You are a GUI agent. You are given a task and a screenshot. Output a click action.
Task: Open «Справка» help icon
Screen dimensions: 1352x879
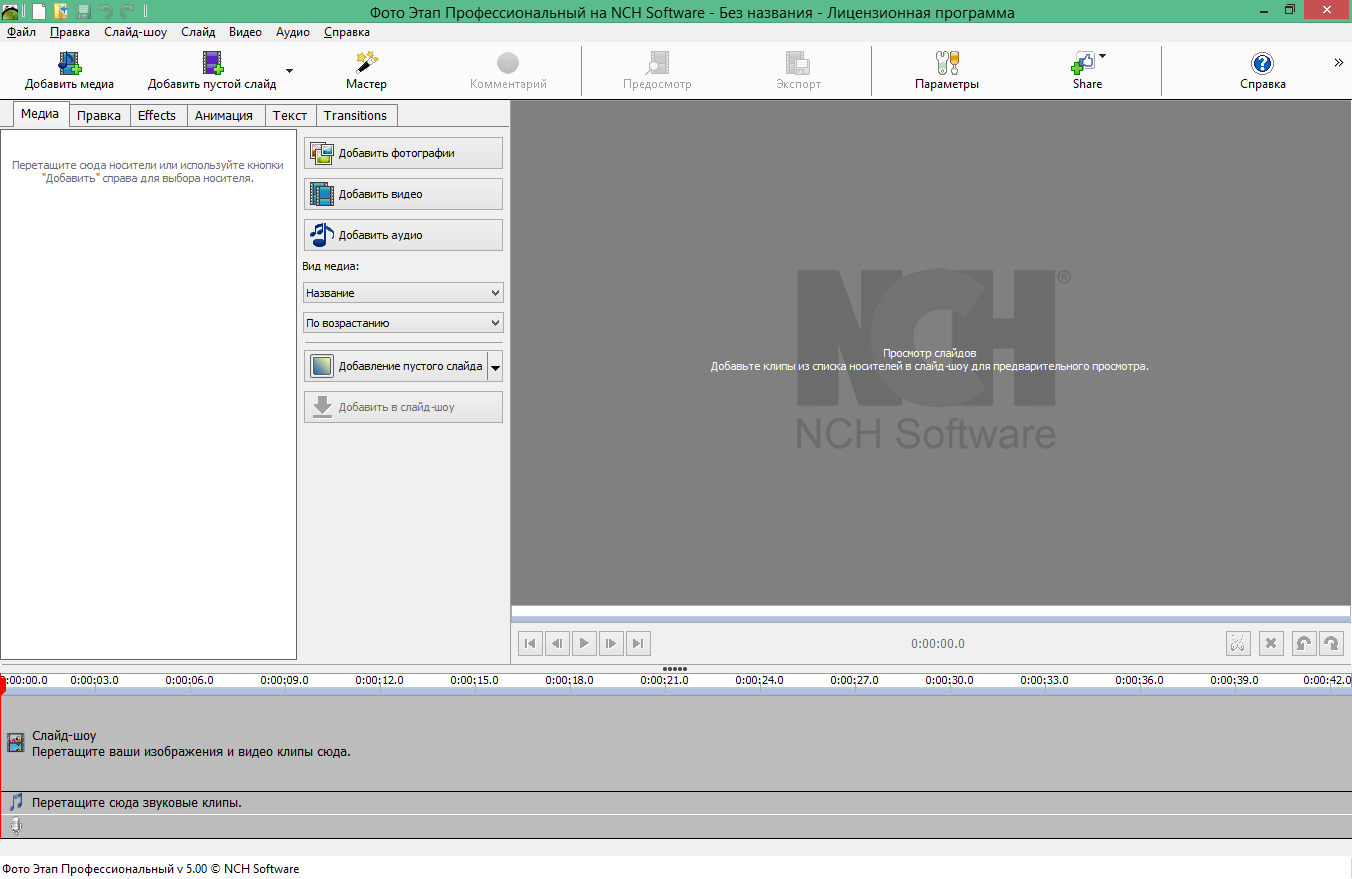tap(1261, 63)
